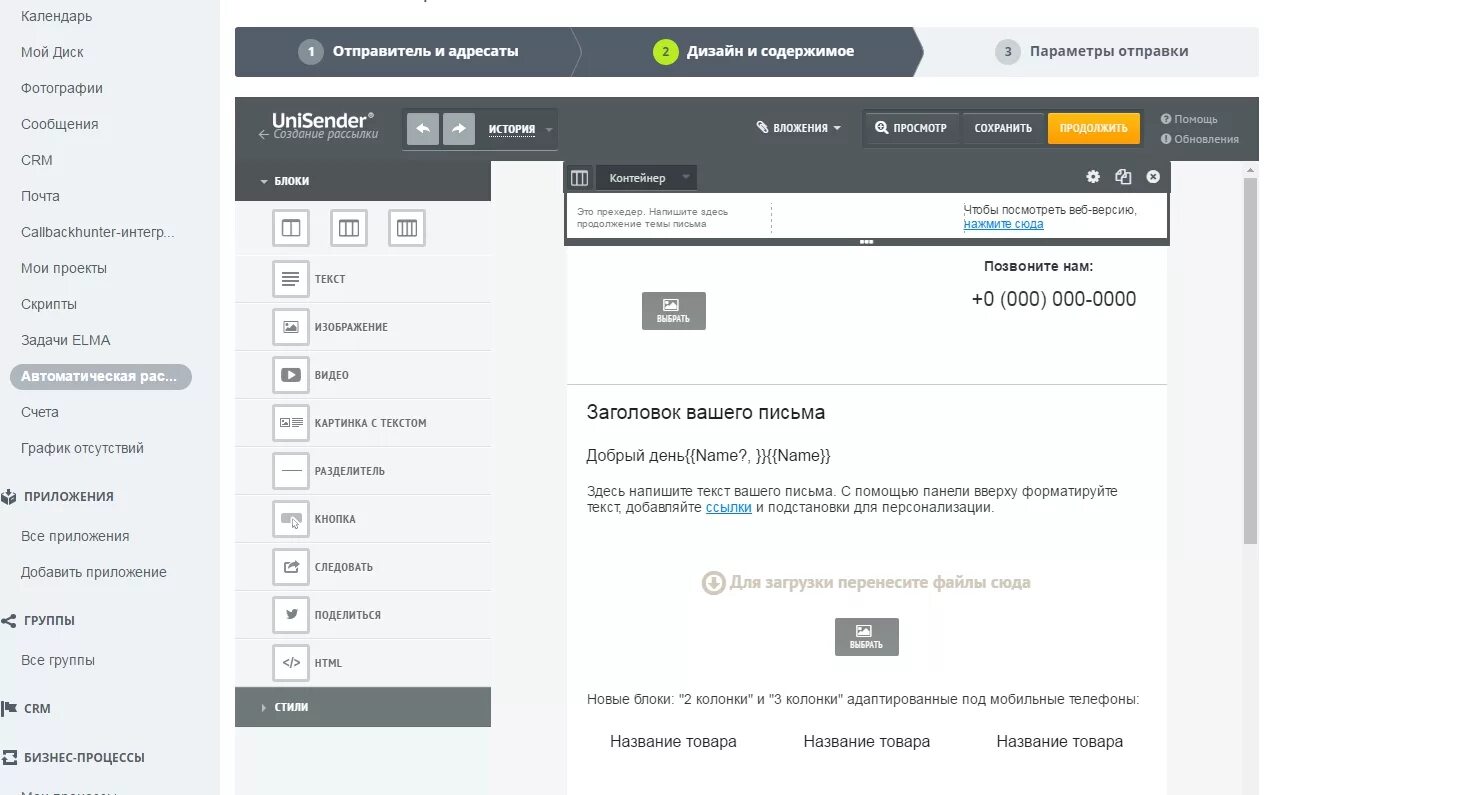Go to step Параметры отправки
The image size is (1474, 795).
click(1092, 51)
